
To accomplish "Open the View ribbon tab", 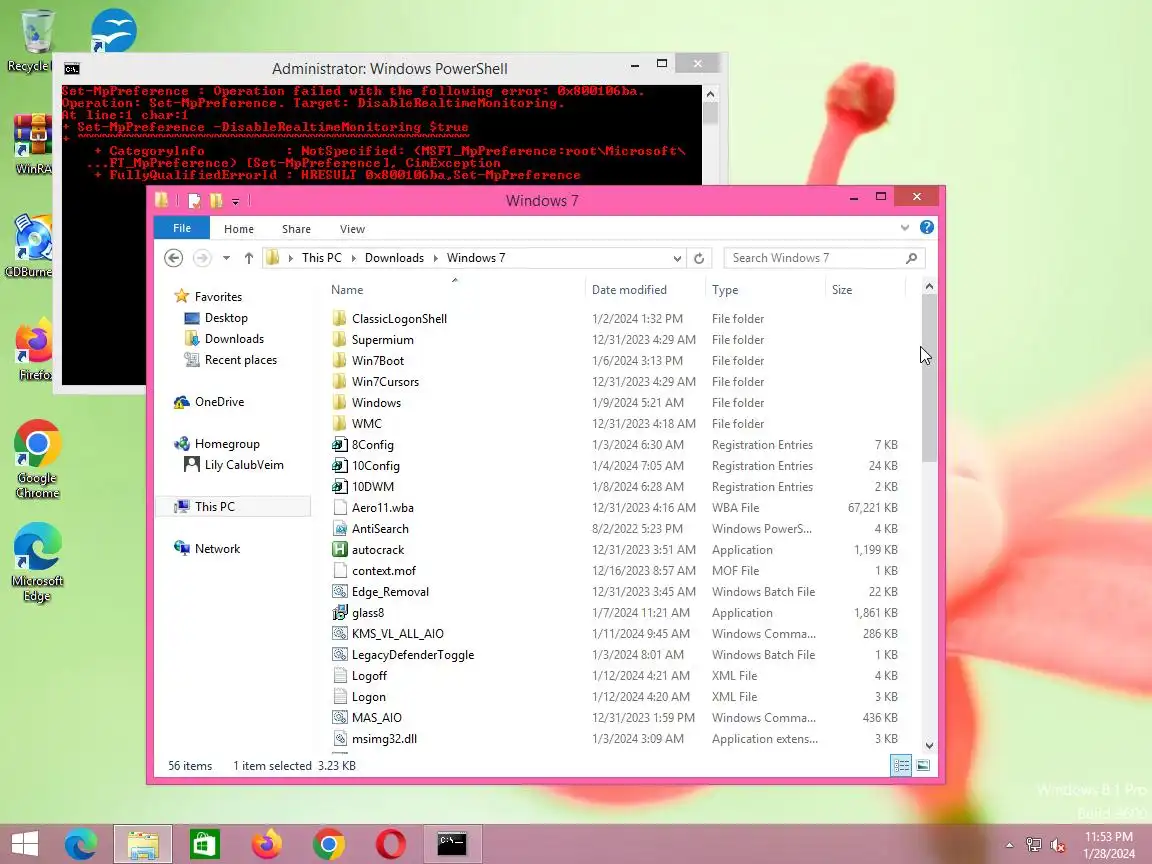I will click(352, 228).
